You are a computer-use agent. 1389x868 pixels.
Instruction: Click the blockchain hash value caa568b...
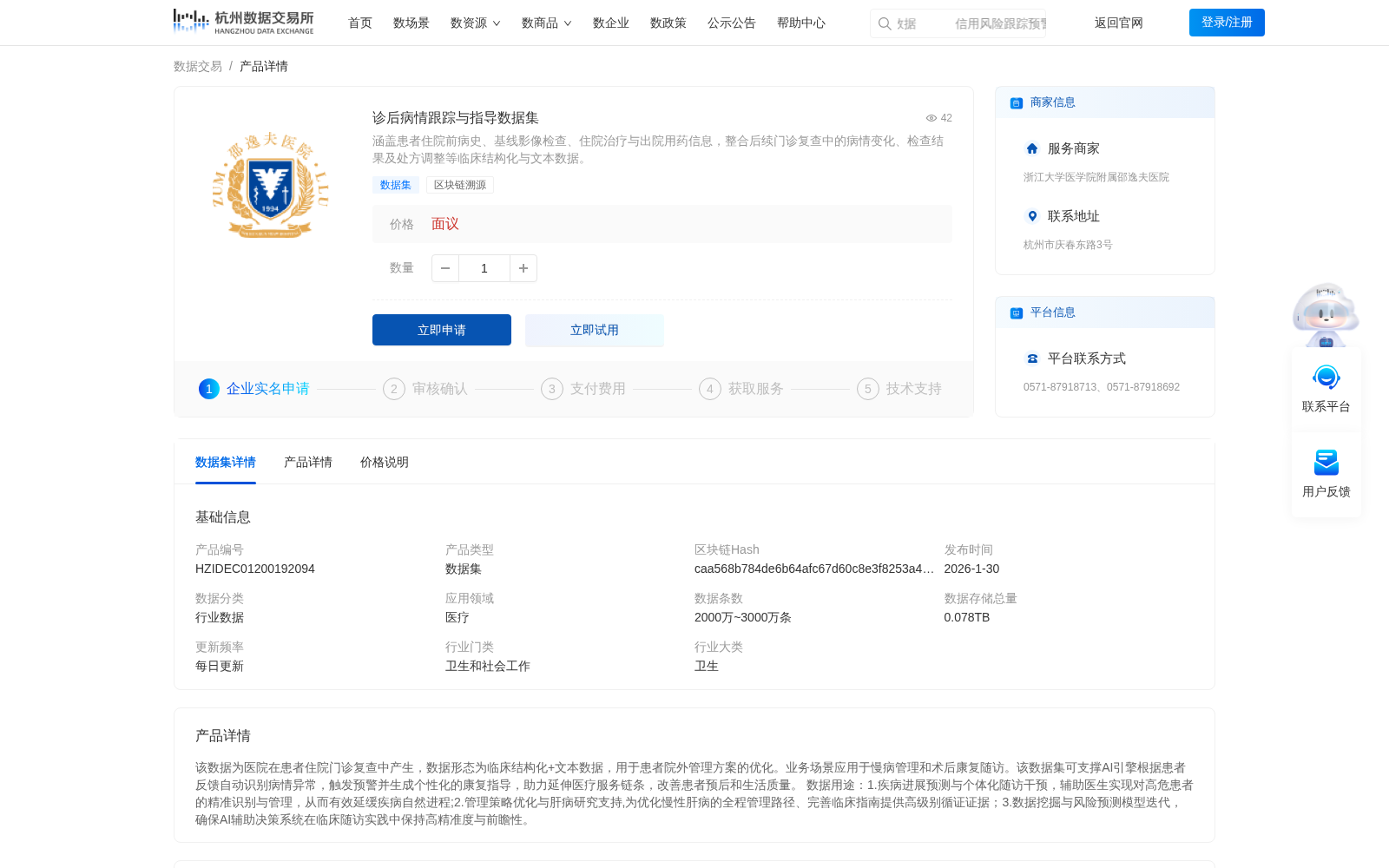(x=814, y=569)
